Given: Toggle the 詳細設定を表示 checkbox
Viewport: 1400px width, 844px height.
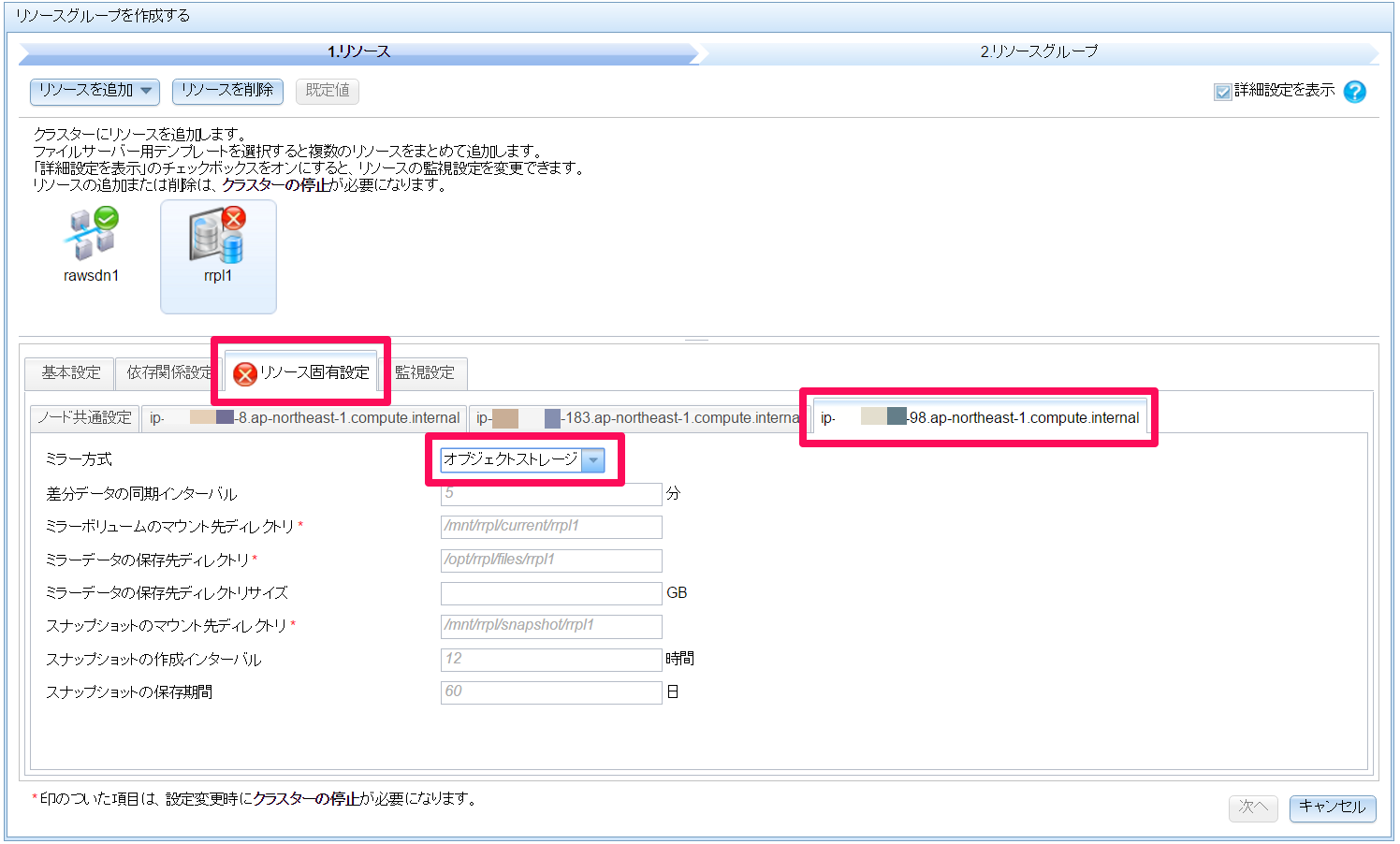Looking at the screenshot, I should [x=1222, y=91].
